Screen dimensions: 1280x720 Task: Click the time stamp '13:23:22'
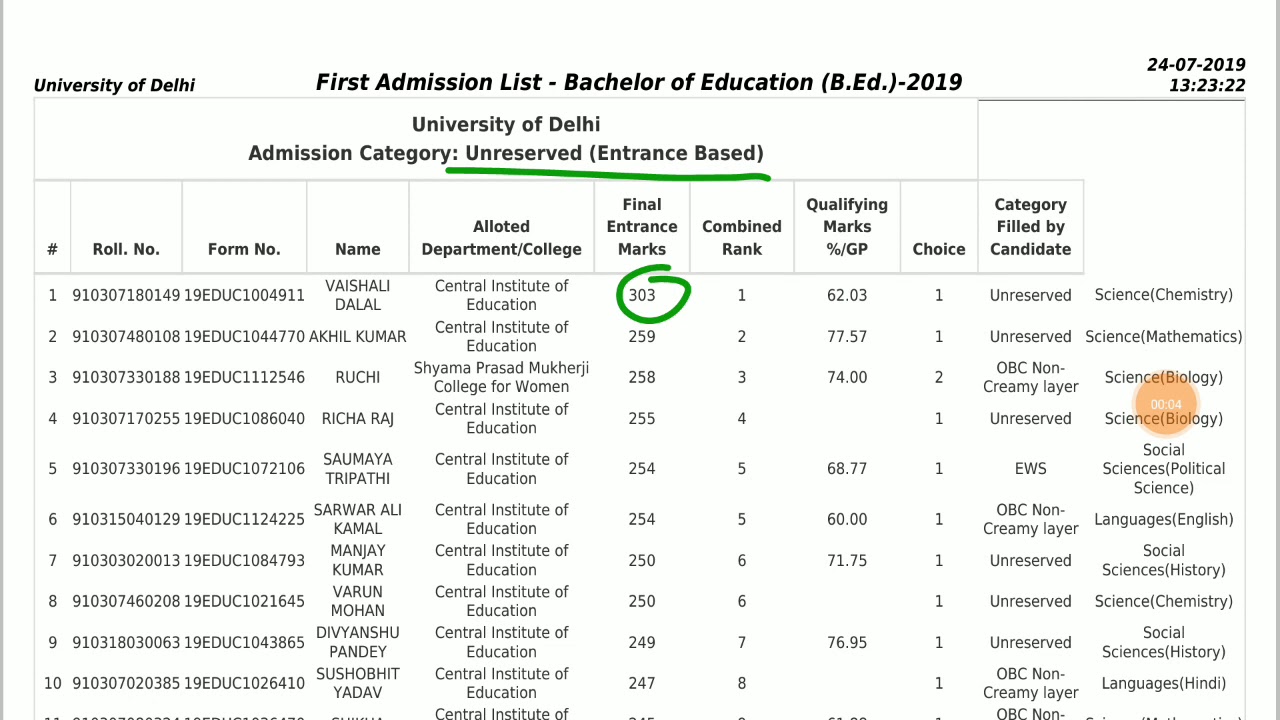pos(1207,86)
